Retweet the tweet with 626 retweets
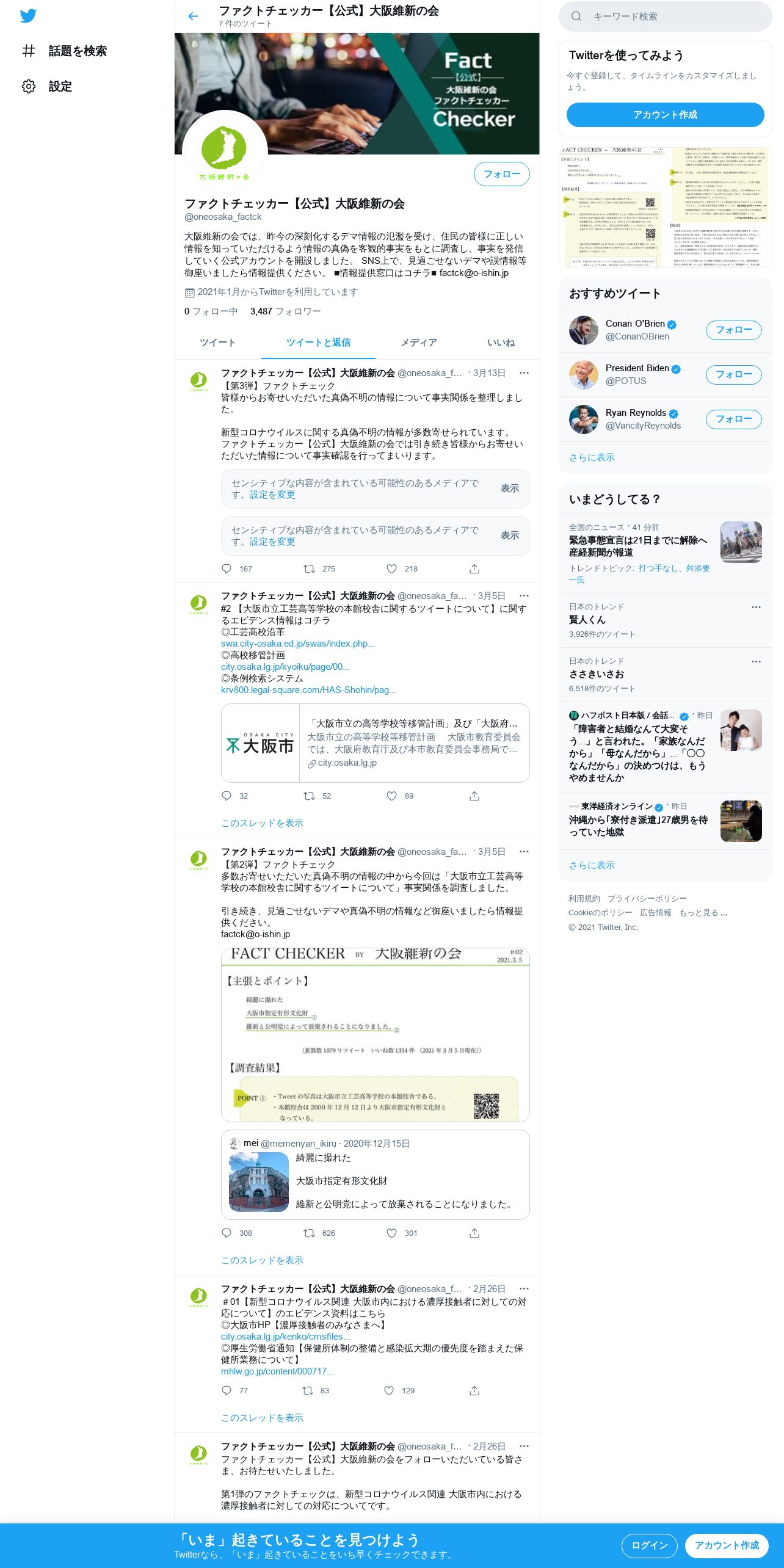The image size is (784, 1568). point(310,1233)
